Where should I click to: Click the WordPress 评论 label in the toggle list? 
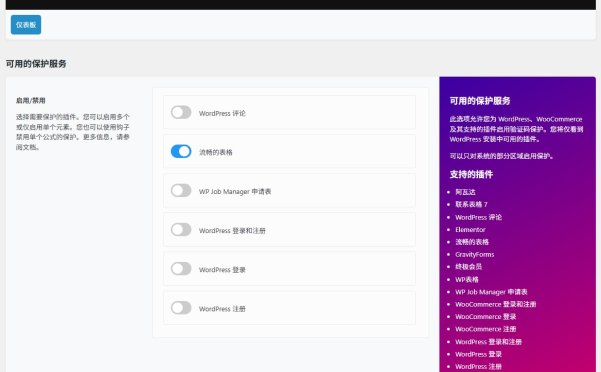tap(222, 113)
